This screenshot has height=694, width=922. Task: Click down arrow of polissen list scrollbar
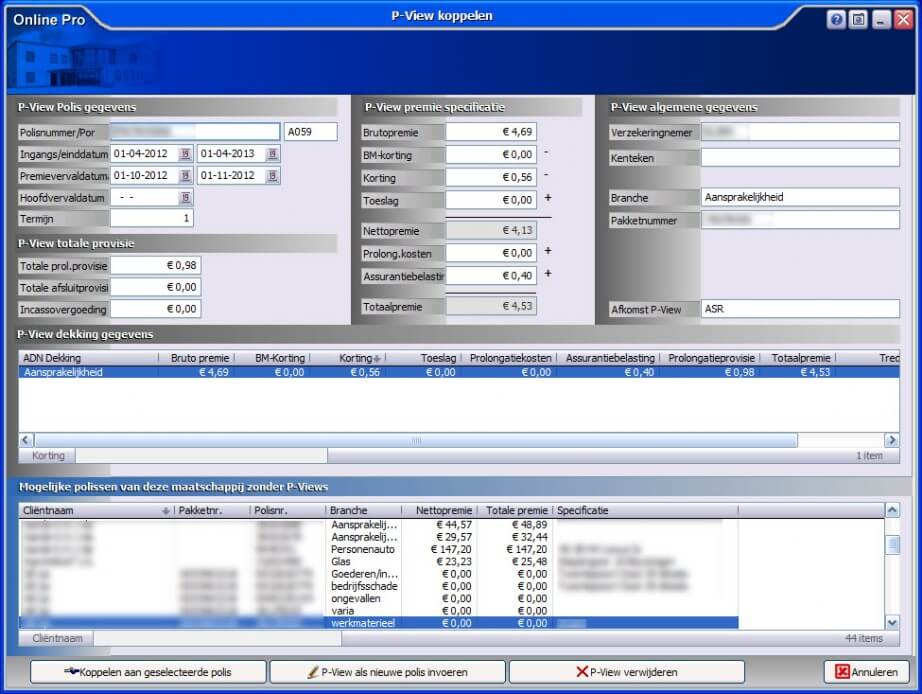(x=892, y=622)
